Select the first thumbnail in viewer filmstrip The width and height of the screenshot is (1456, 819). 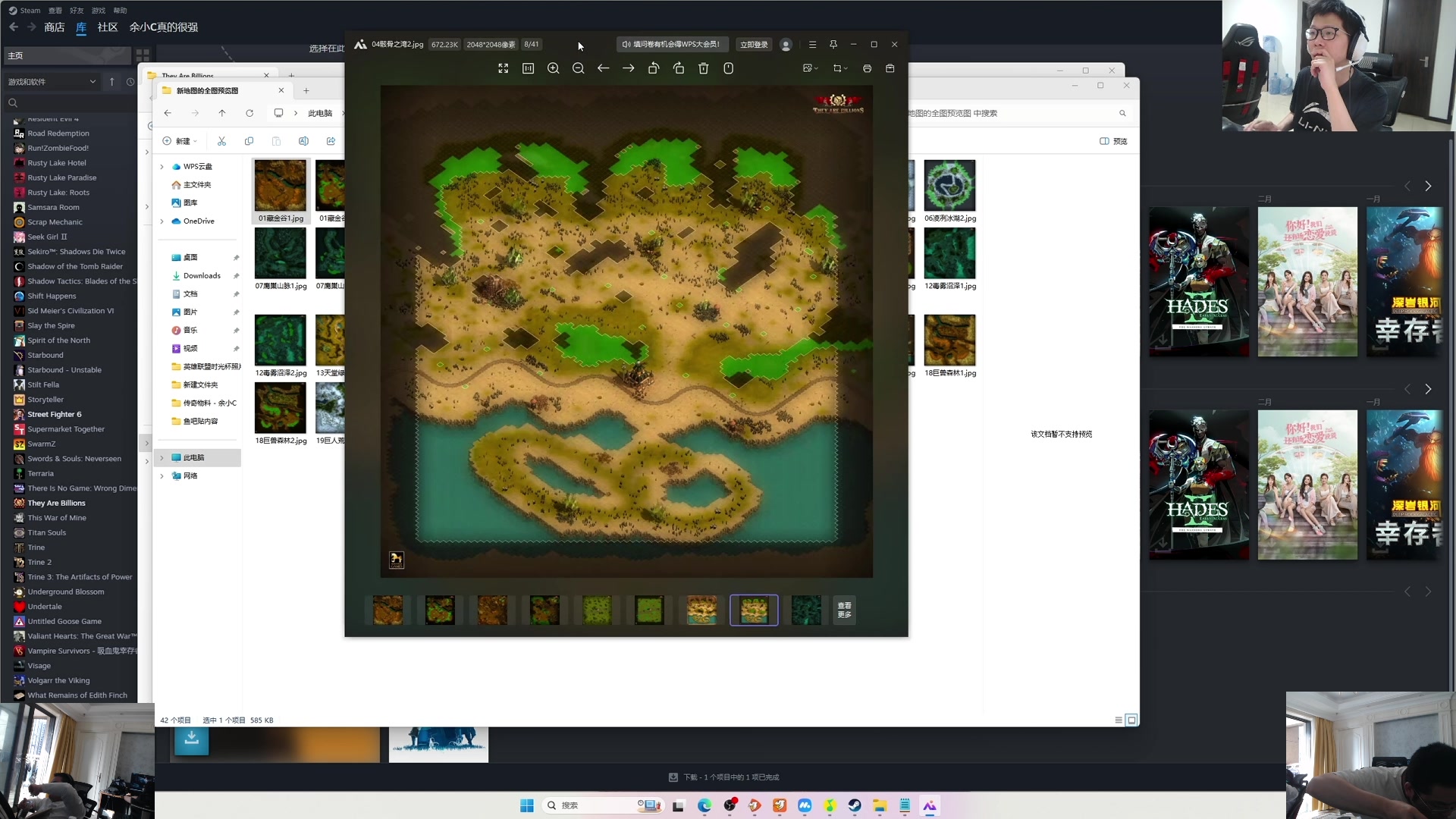pyautogui.click(x=388, y=610)
